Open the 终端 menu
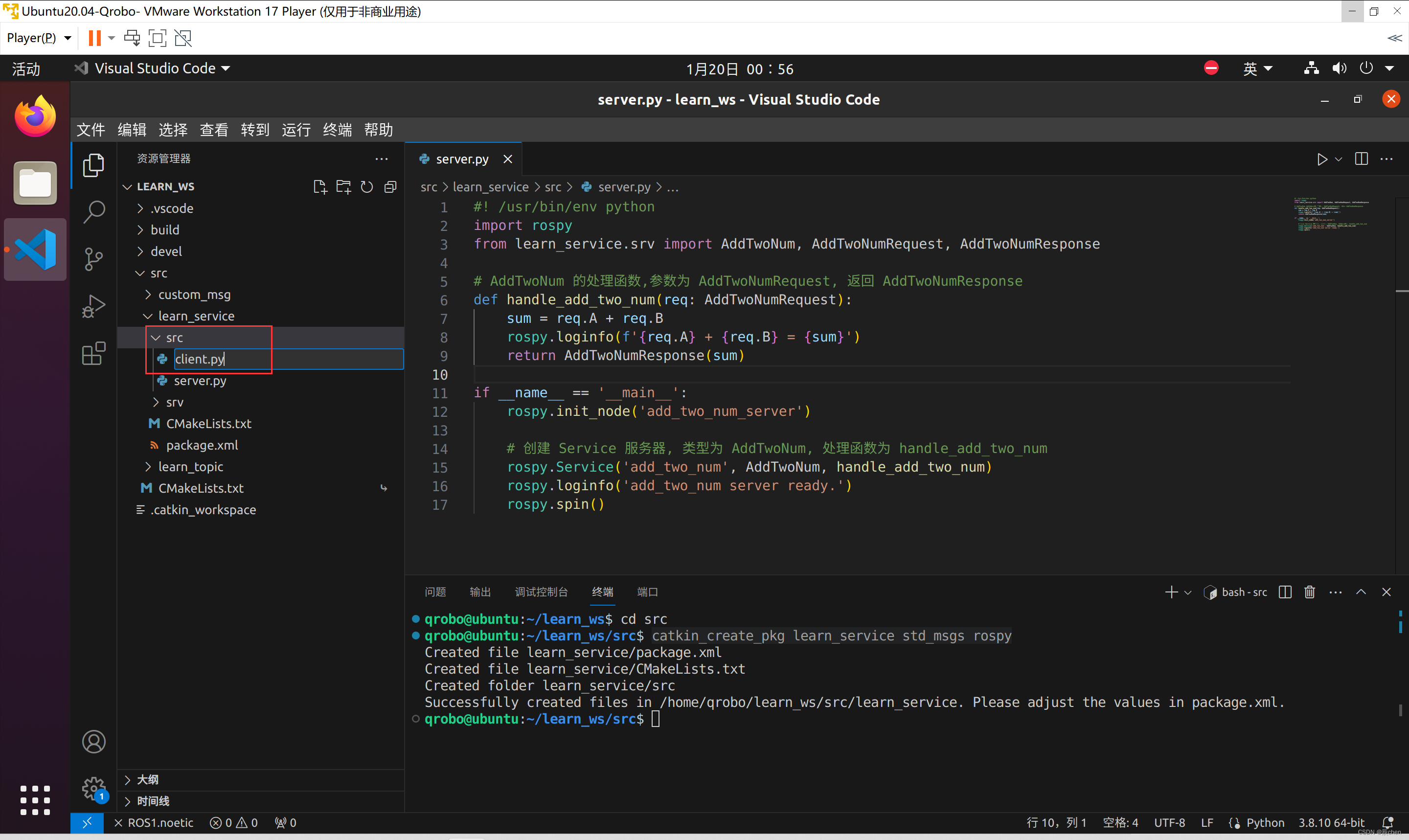Image resolution: width=1409 pixels, height=840 pixels. pos(337,130)
